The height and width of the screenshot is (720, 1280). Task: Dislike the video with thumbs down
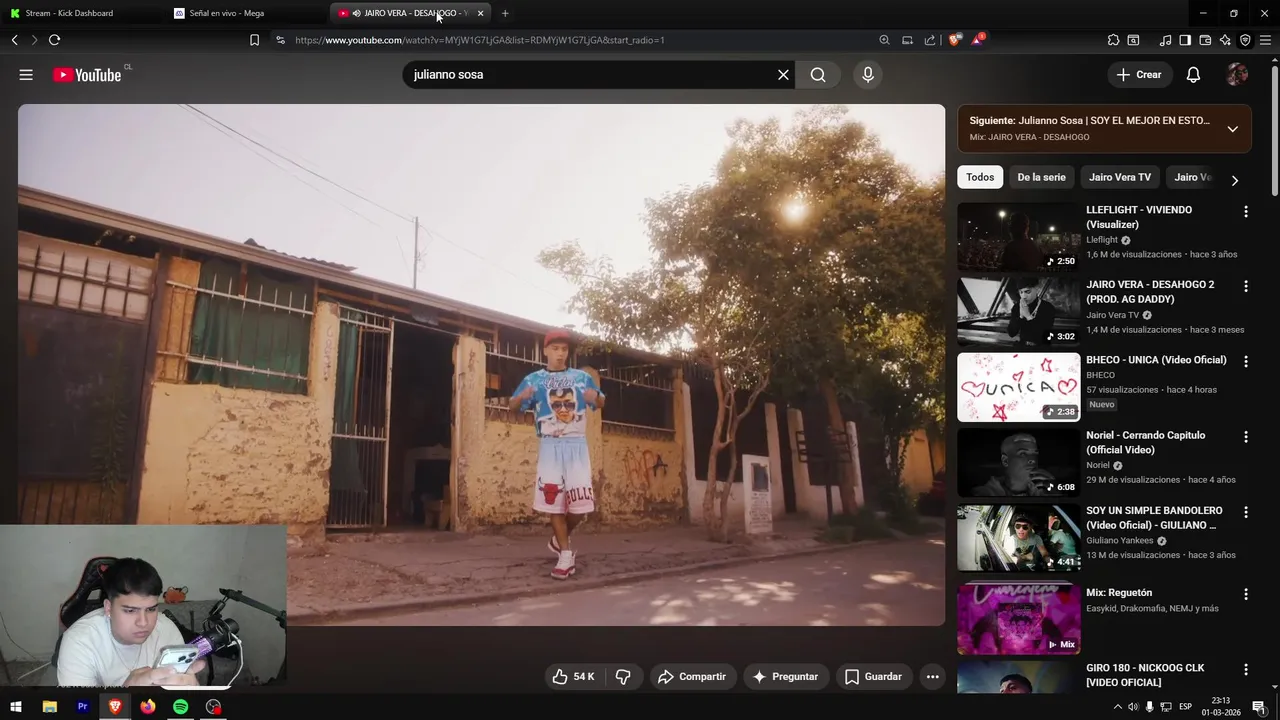click(x=623, y=677)
